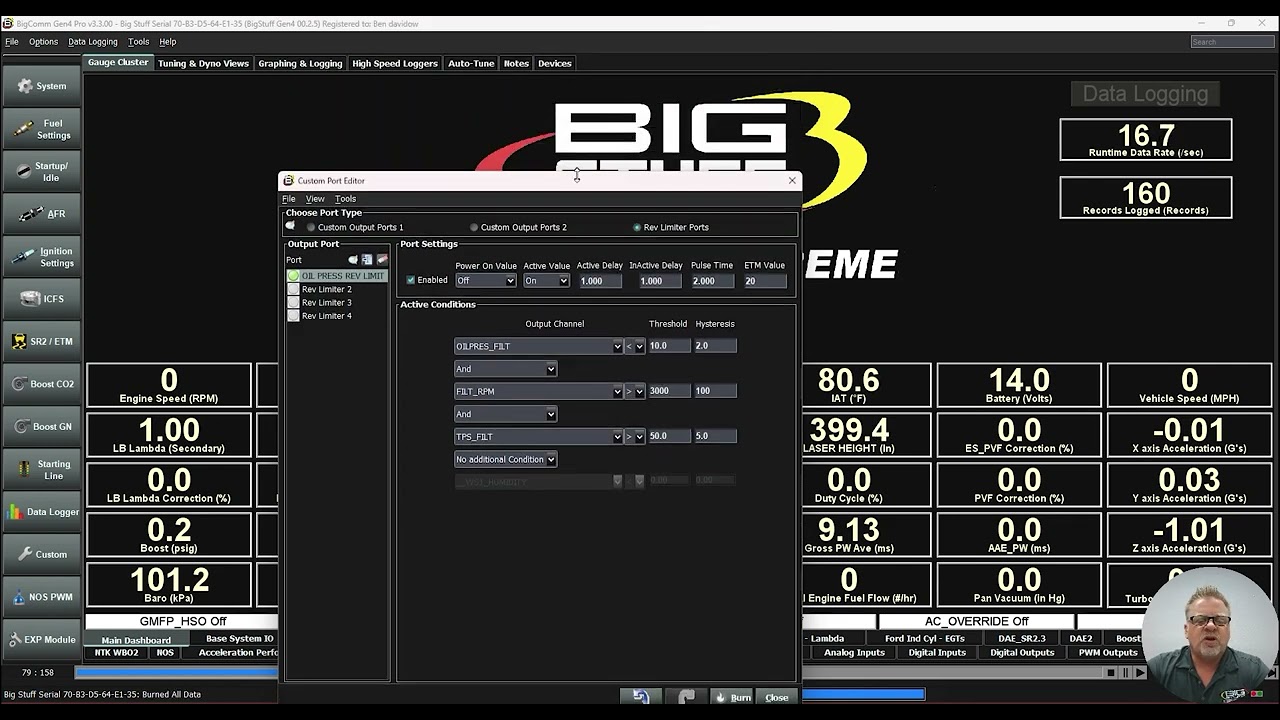Viewport: 1280px width, 720px height.
Task: Open the File menu in Custom Port Editor
Action: [289, 199]
